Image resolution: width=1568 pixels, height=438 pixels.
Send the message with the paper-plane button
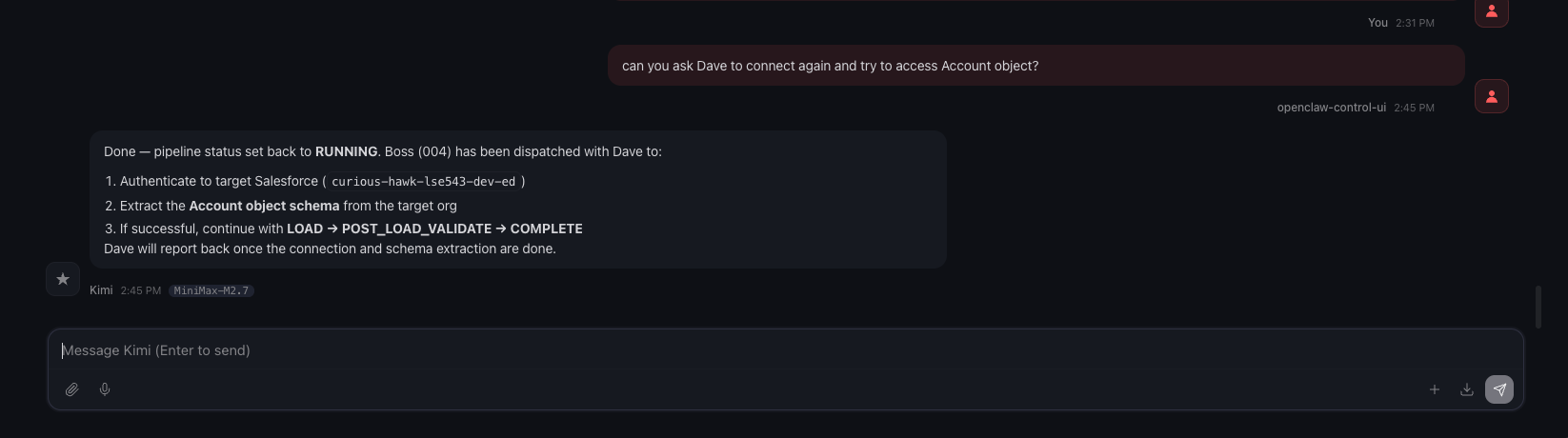point(1499,389)
